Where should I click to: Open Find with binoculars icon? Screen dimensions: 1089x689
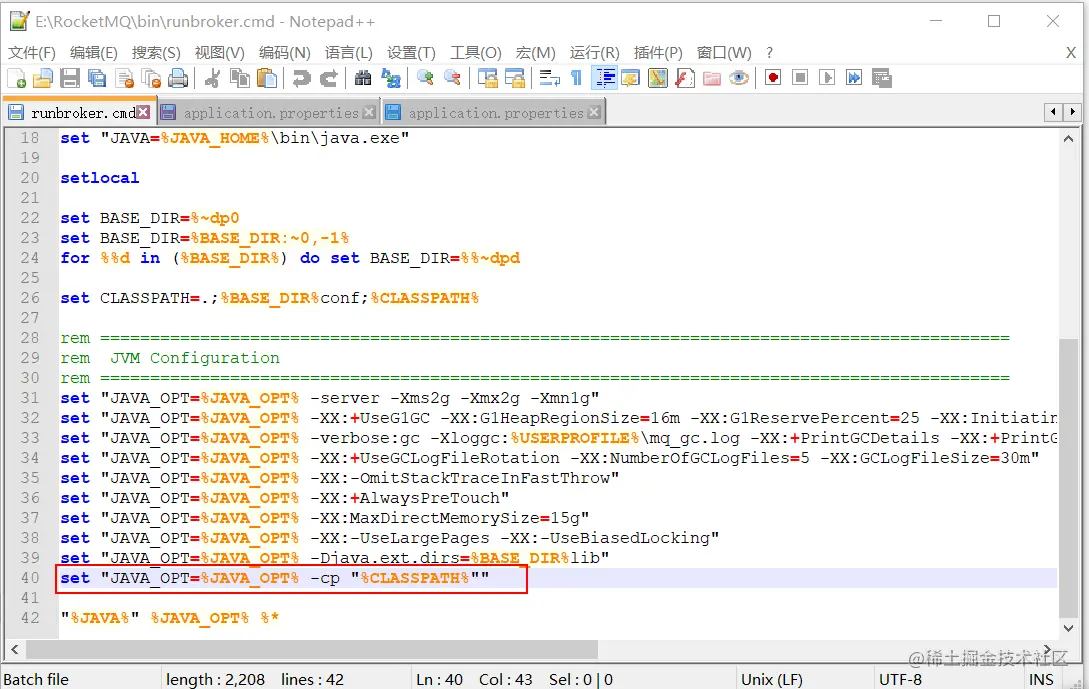pos(363,78)
